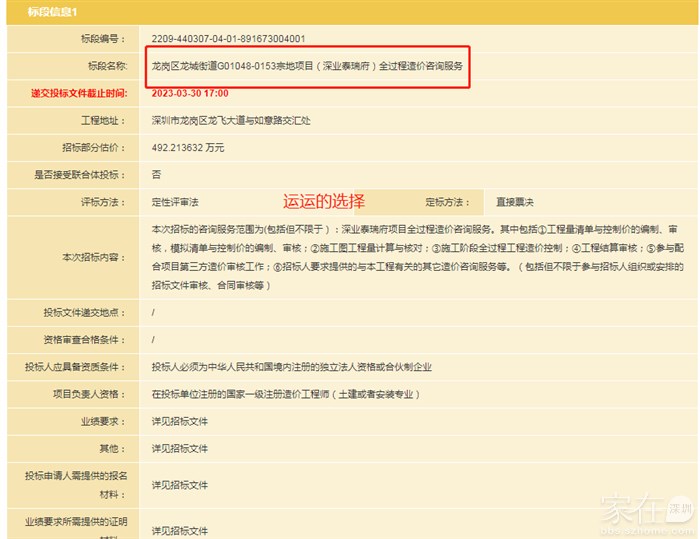Click 详见招标文件 in the 其他 row

pos(180,448)
